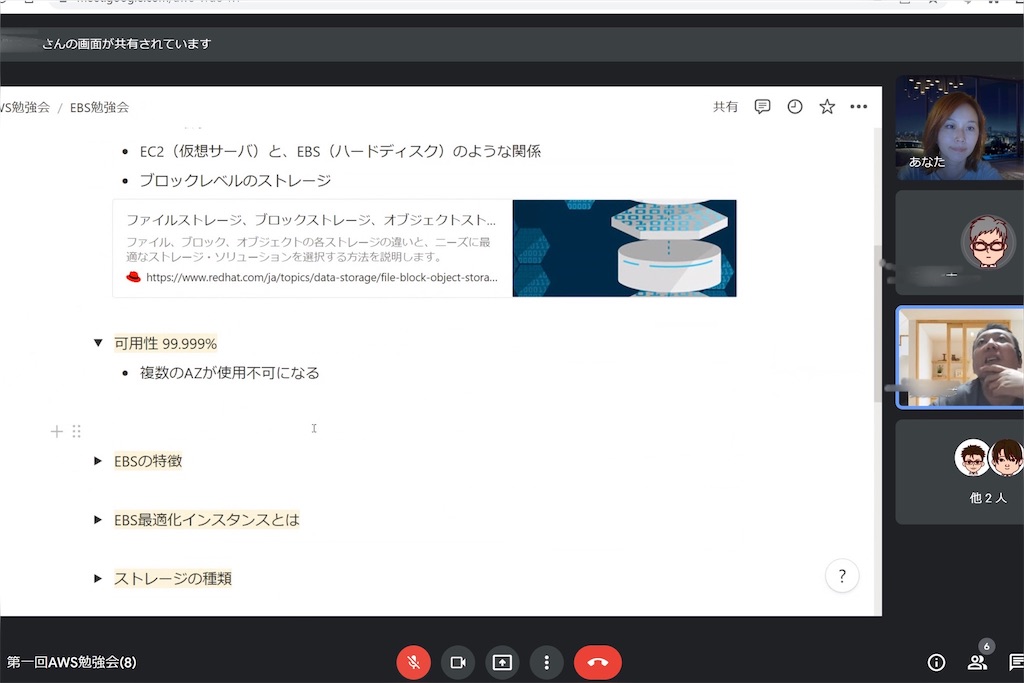Click the 共有 share button
This screenshot has height=683, width=1024.
(725, 106)
